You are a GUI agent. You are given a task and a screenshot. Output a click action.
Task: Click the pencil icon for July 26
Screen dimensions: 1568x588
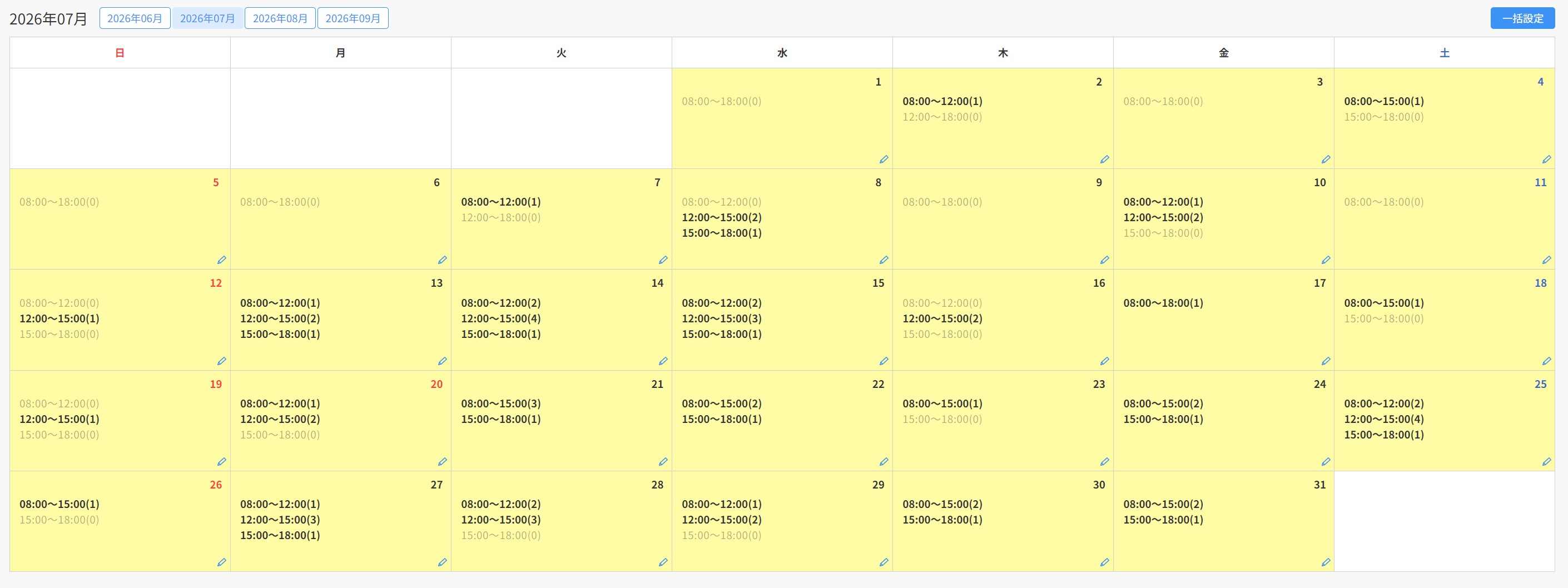[221, 562]
